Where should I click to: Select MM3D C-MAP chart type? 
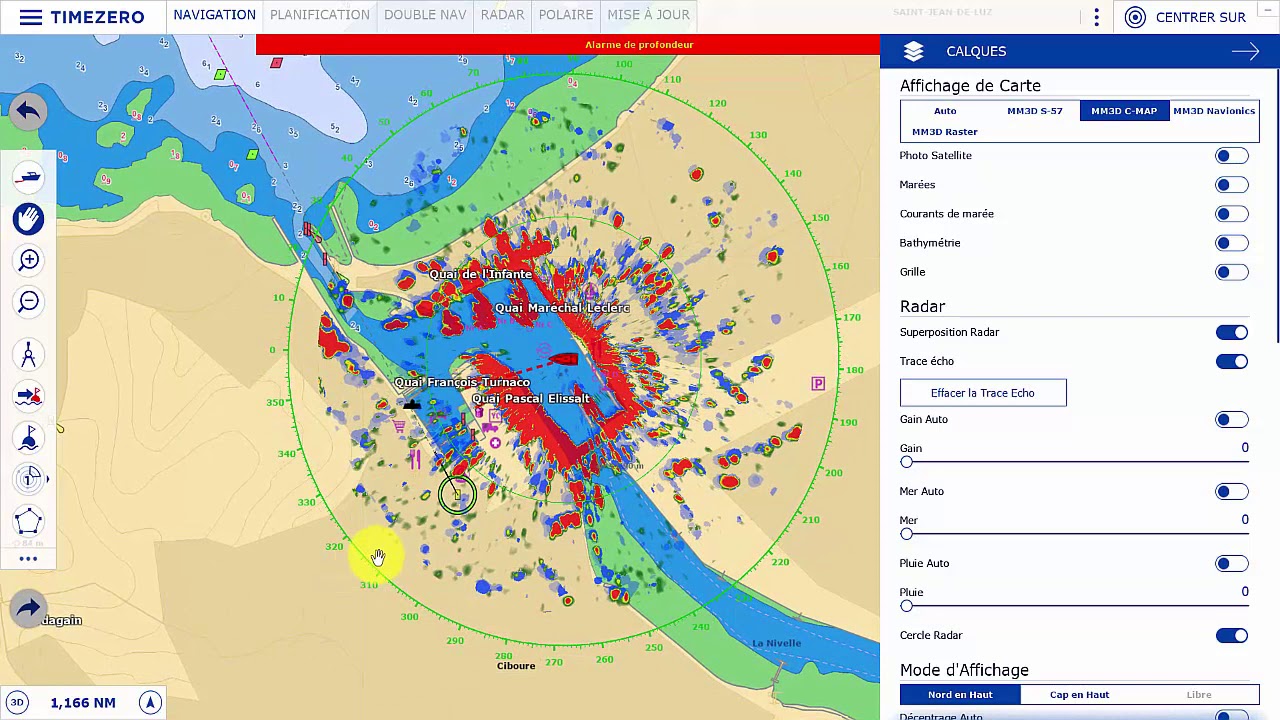point(1124,111)
